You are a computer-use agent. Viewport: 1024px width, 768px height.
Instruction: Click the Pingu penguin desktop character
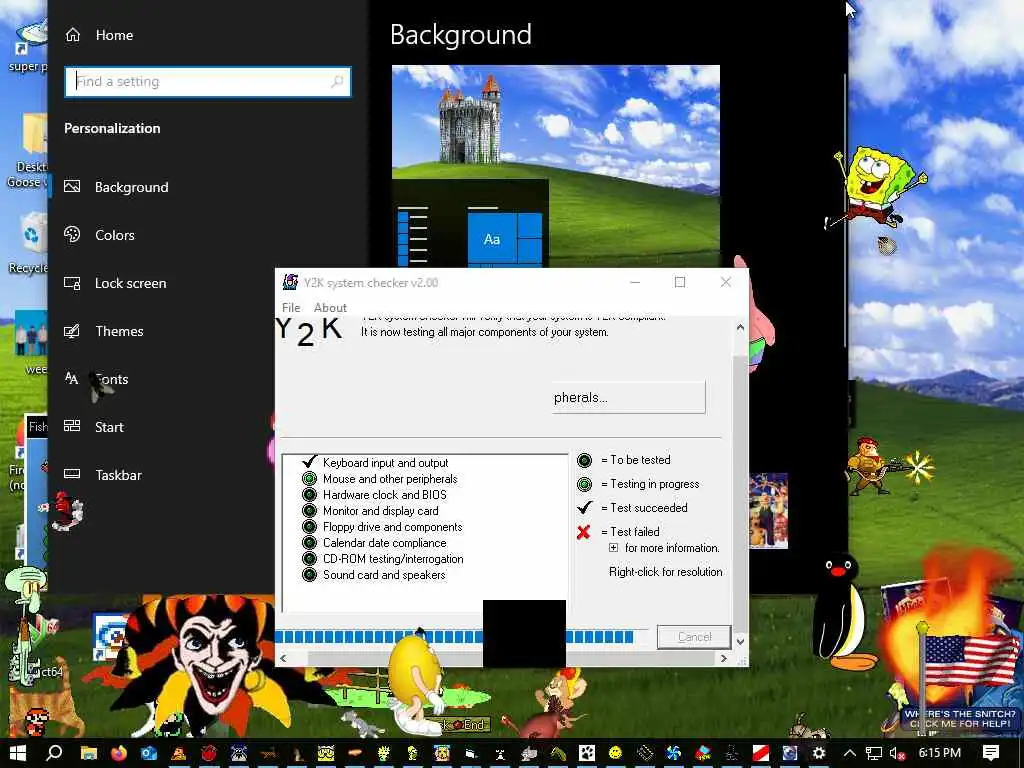point(842,612)
